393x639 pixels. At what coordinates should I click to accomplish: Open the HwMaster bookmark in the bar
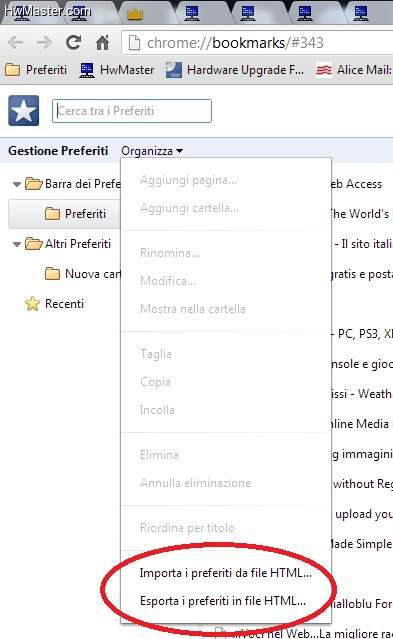point(117,70)
